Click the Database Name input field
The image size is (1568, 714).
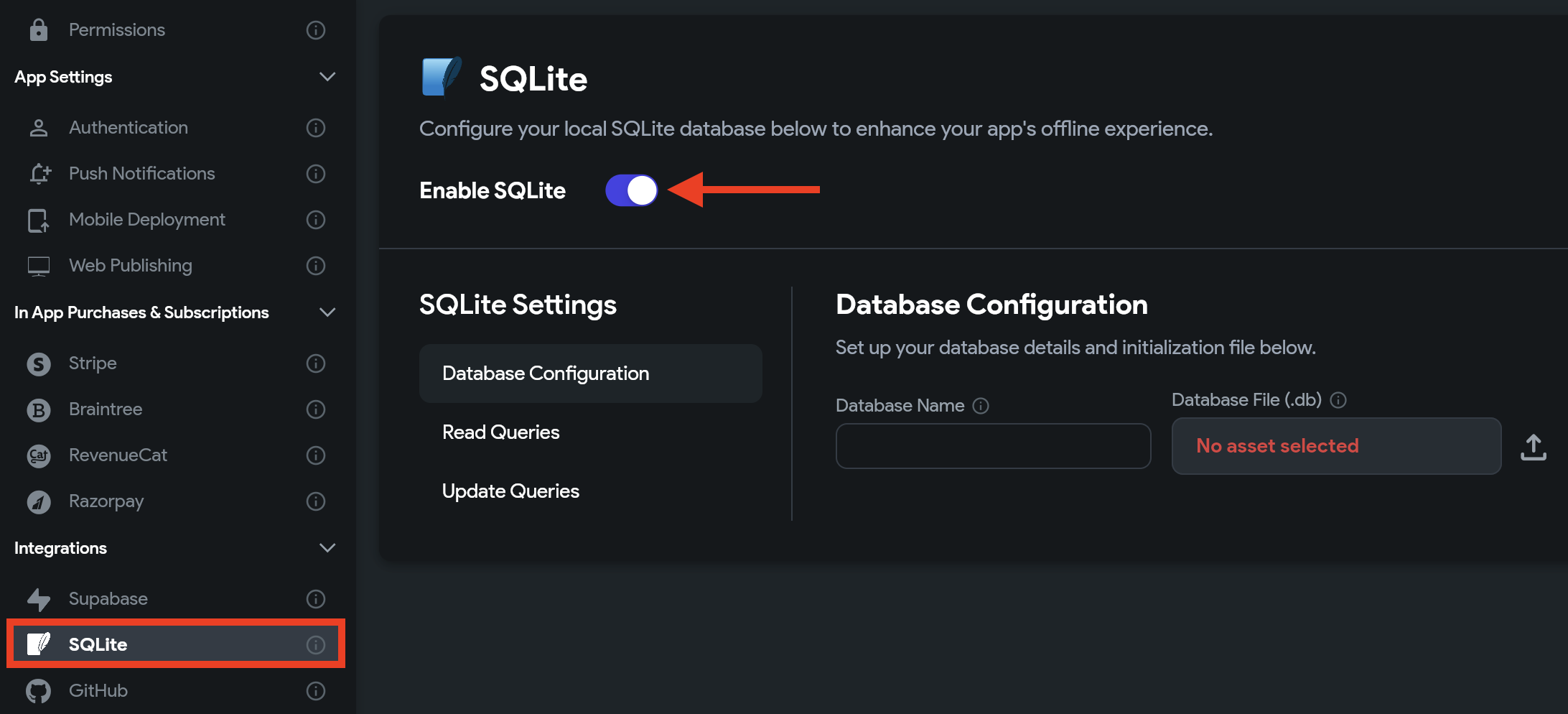coord(993,446)
